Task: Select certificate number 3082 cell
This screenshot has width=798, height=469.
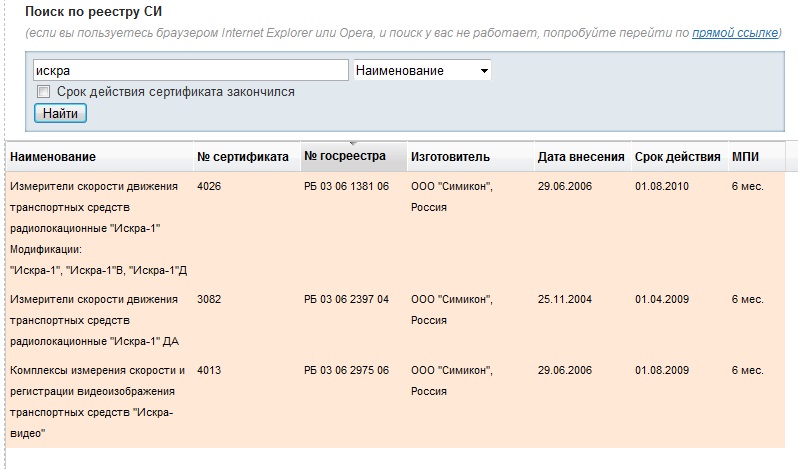Action: (x=209, y=299)
